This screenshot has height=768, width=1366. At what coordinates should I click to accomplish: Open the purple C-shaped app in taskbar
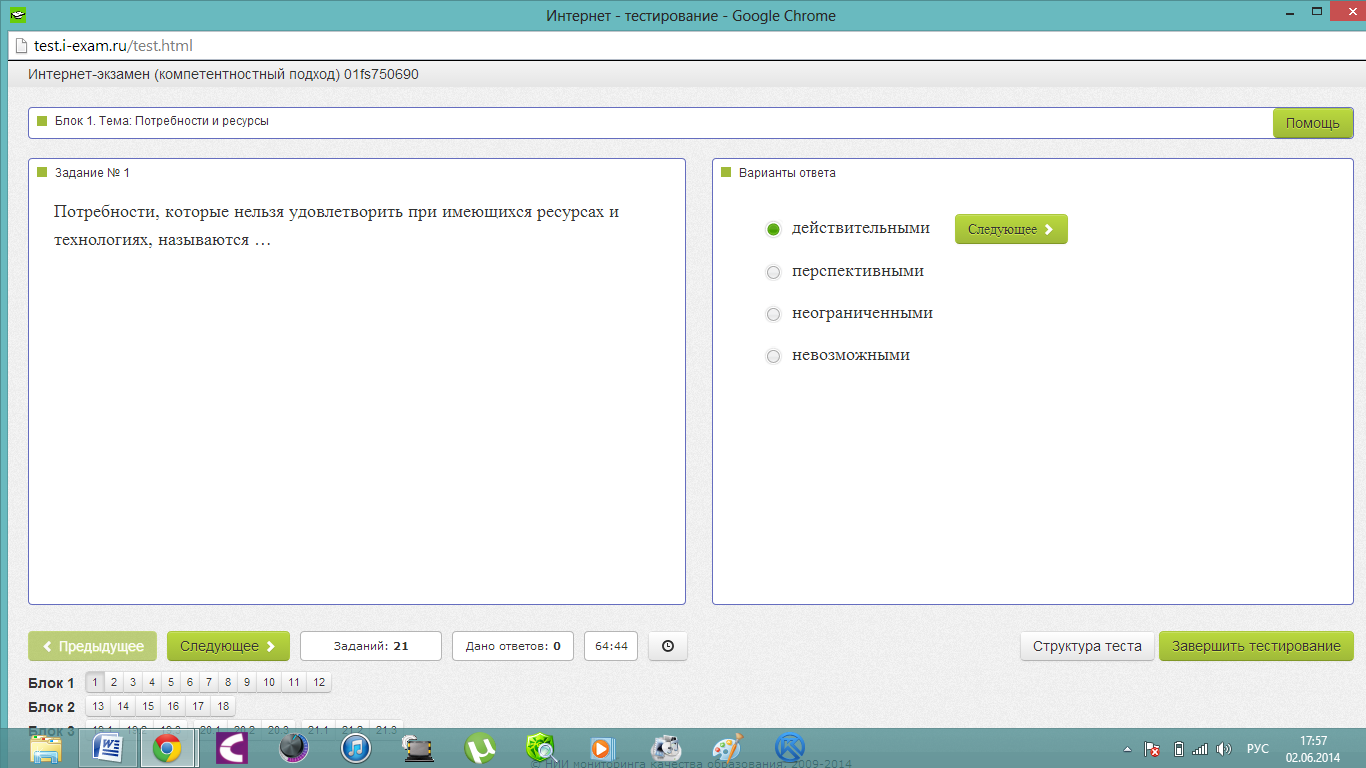232,748
